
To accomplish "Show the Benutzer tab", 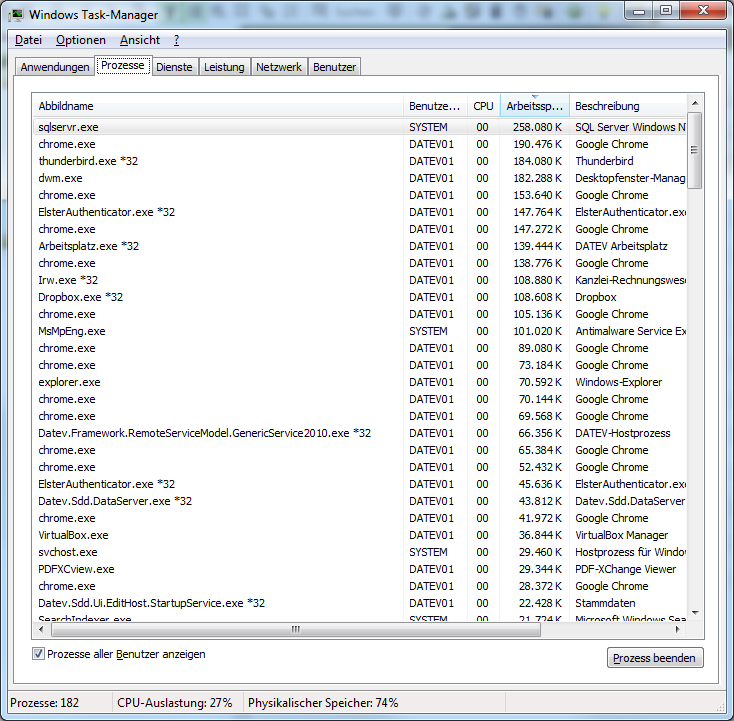I will [x=334, y=67].
